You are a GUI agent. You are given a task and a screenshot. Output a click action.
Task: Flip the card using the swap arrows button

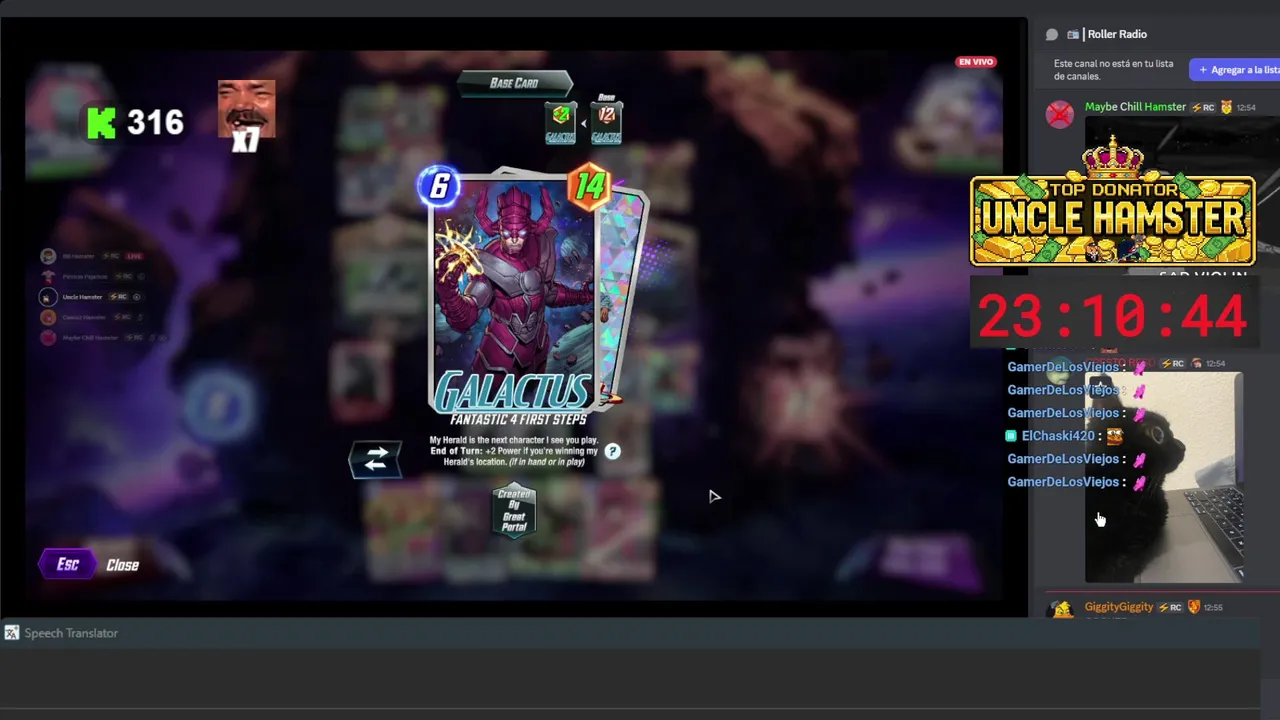pyautogui.click(x=376, y=459)
